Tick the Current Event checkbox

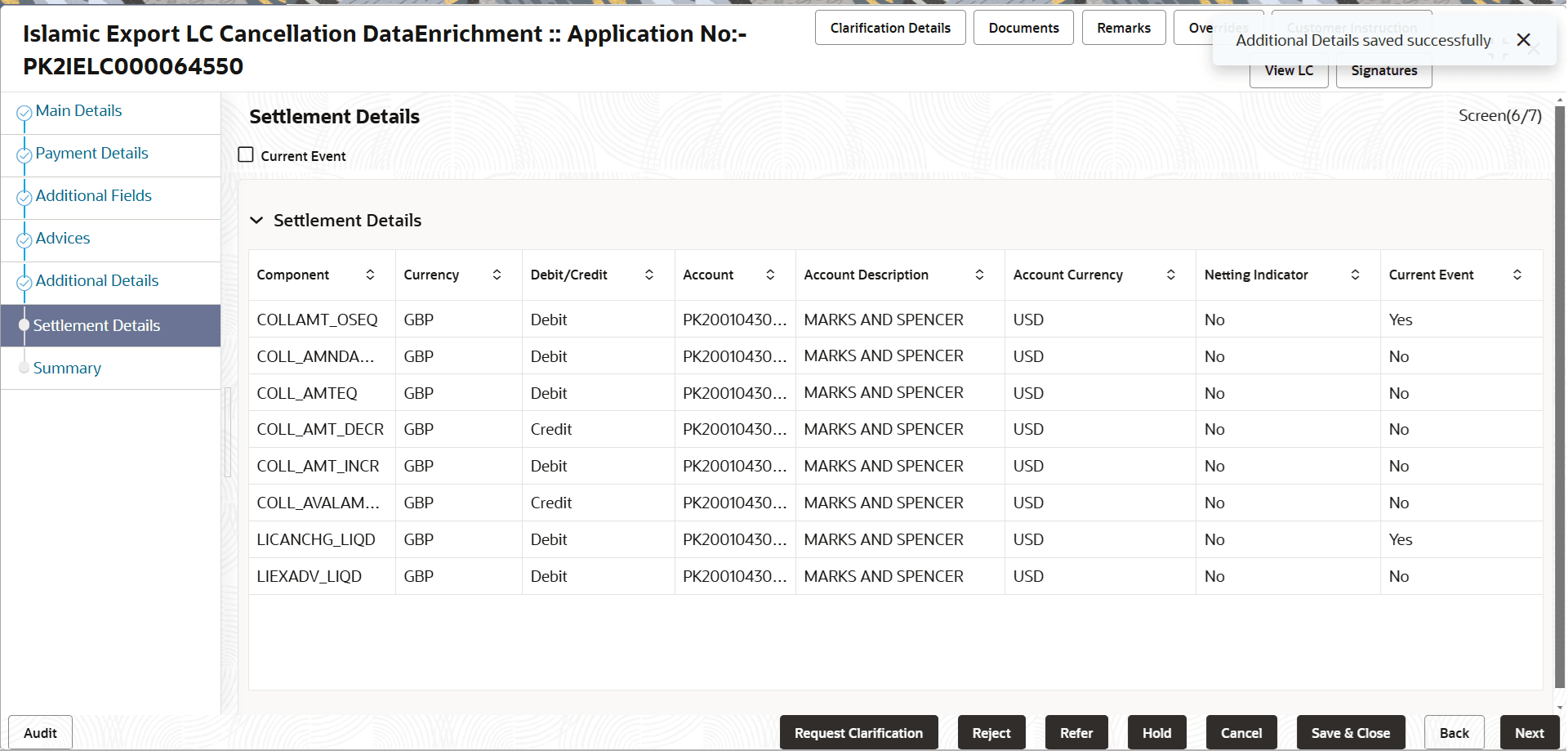click(x=246, y=154)
